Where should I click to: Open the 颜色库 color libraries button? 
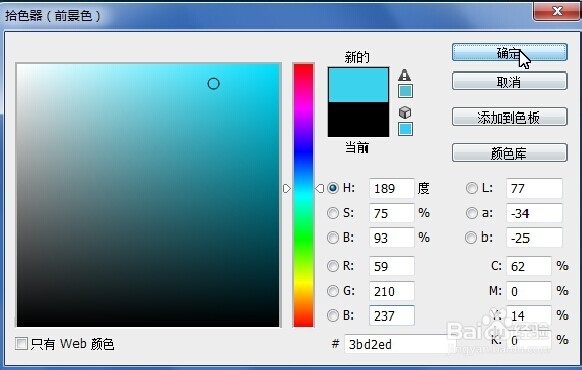click(x=510, y=153)
